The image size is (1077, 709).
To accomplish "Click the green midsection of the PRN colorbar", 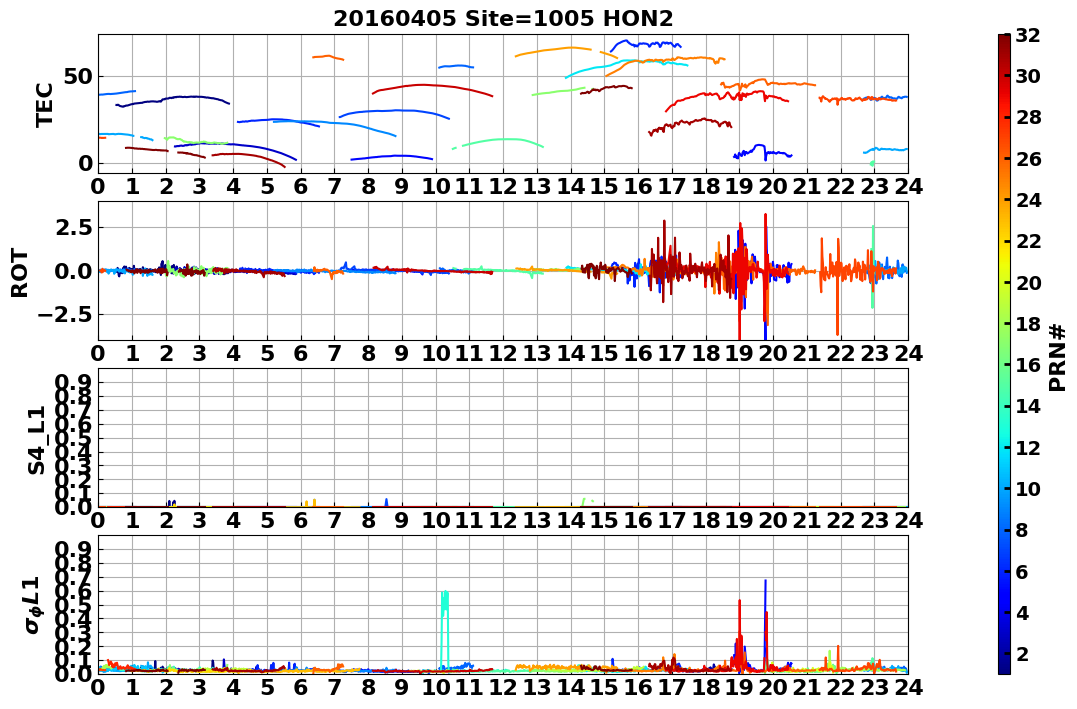I will pos(1004,354).
